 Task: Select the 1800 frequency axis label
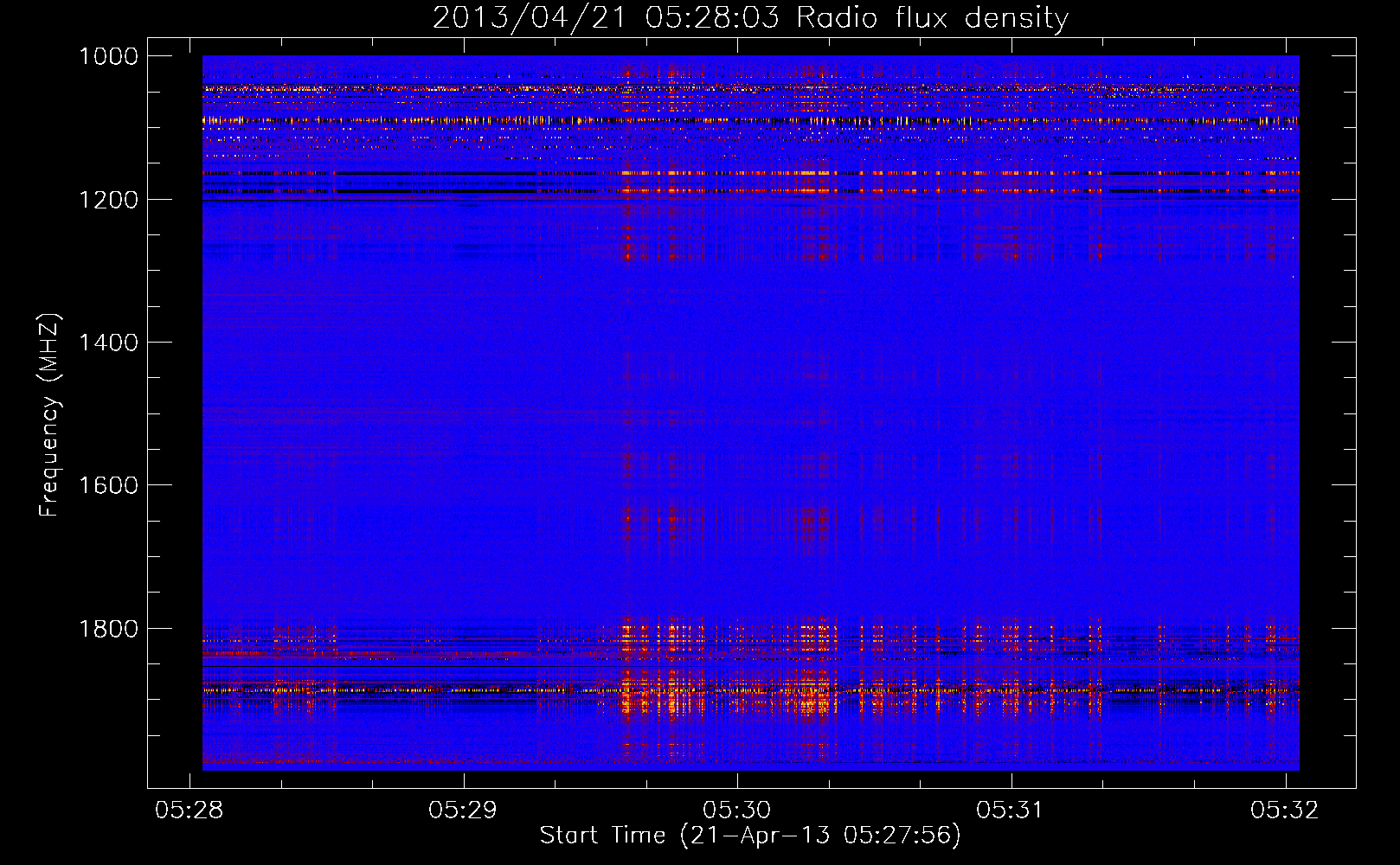108,629
